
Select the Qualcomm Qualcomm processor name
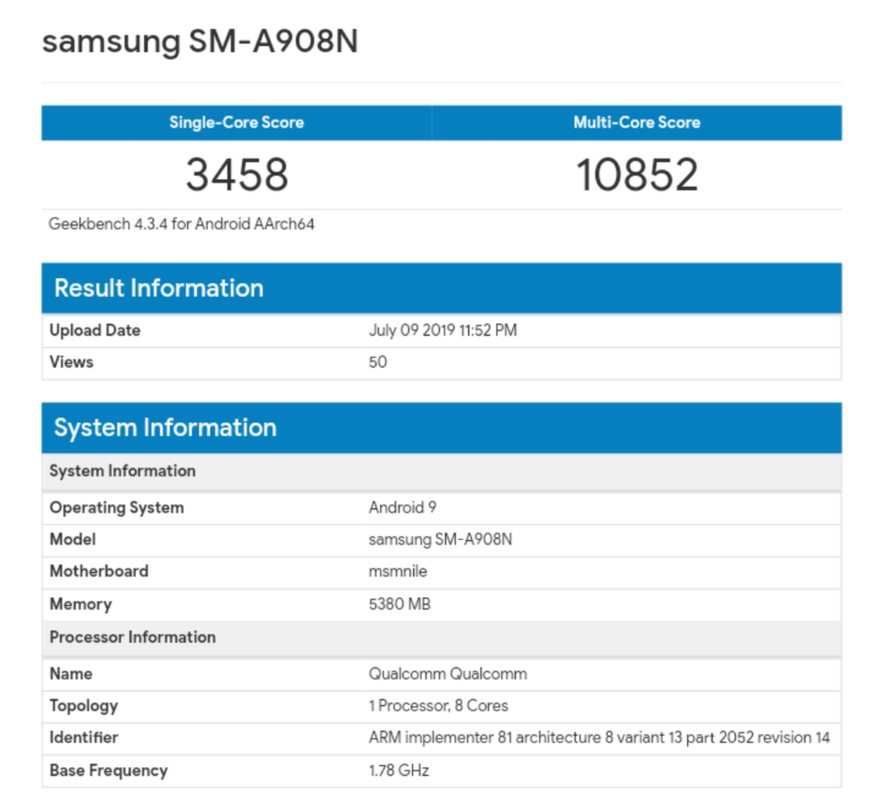448,674
